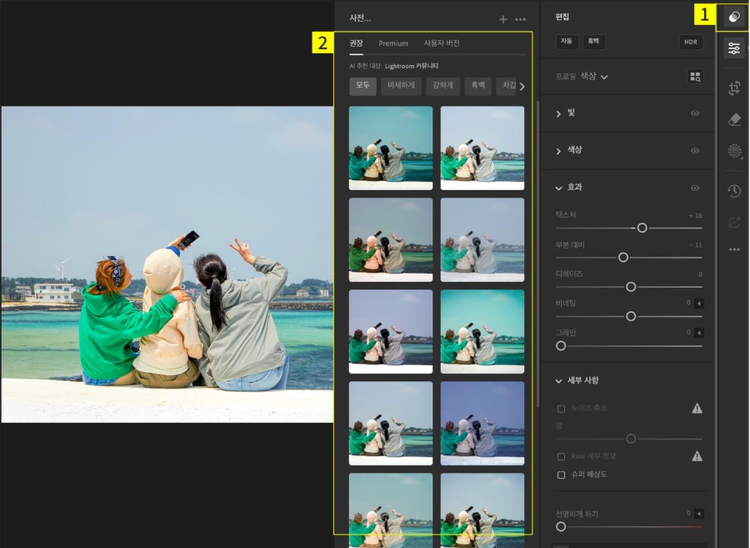
Task: Enable the 슈퍼 해상도 checkbox
Action: point(561,474)
